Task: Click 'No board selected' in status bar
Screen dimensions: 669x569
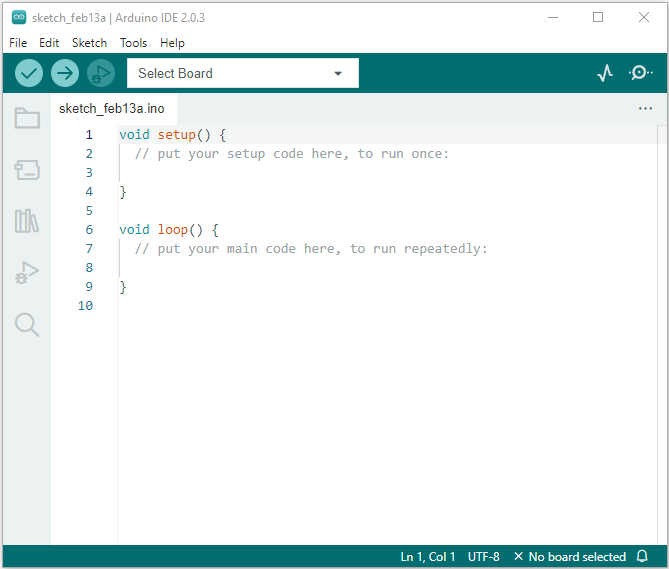Action: tap(570, 557)
